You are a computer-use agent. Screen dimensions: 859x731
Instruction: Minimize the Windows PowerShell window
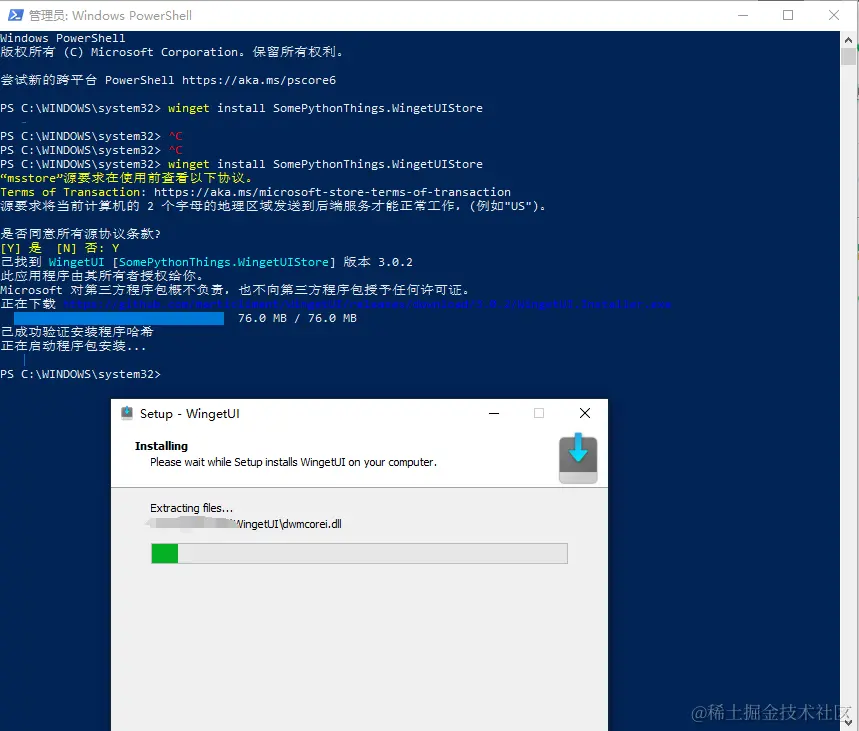(x=743, y=15)
